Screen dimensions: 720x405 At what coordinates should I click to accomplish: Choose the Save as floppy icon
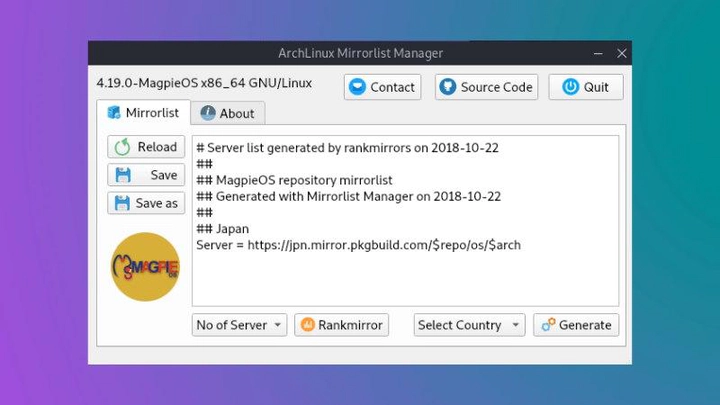[122, 203]
